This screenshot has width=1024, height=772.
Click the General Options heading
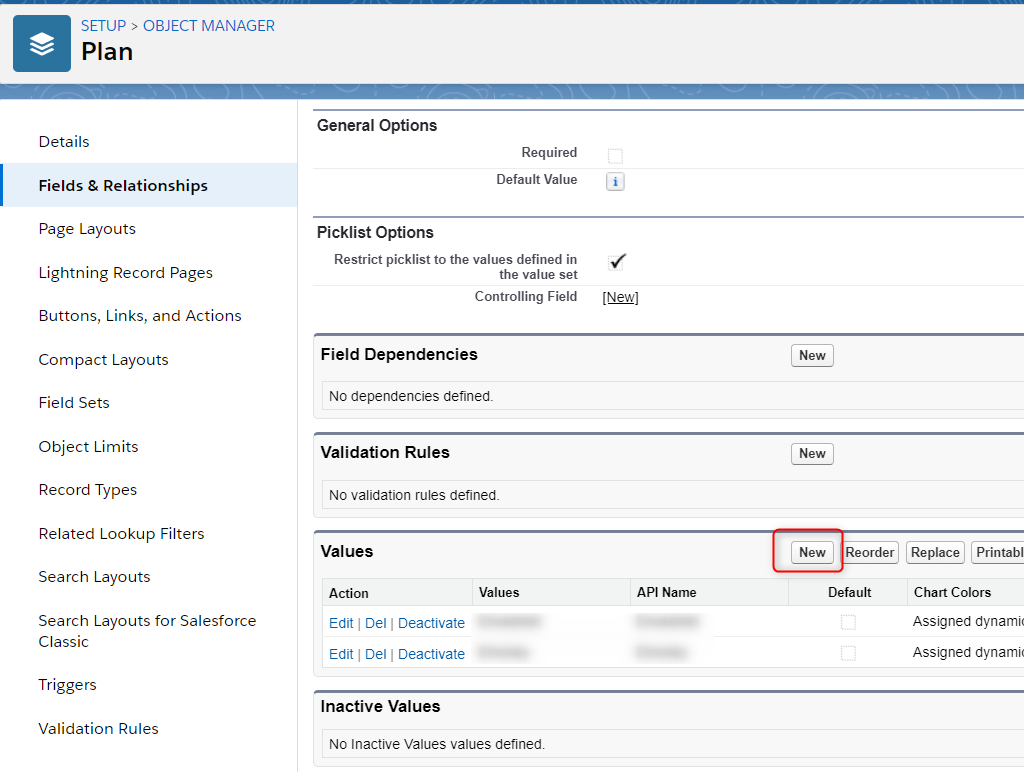(x=377, y=125)
